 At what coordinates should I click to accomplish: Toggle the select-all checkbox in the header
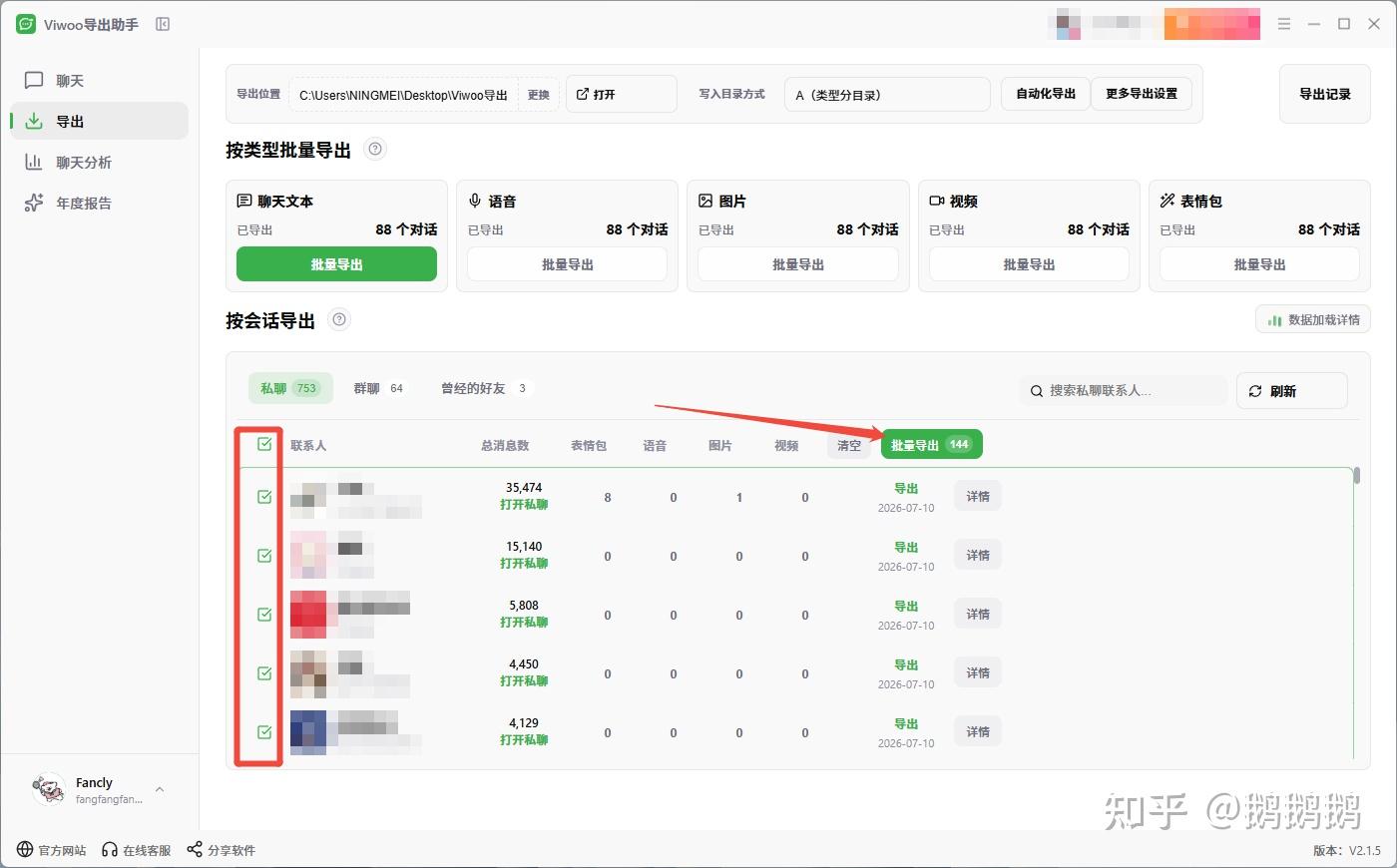coord(264,444)
